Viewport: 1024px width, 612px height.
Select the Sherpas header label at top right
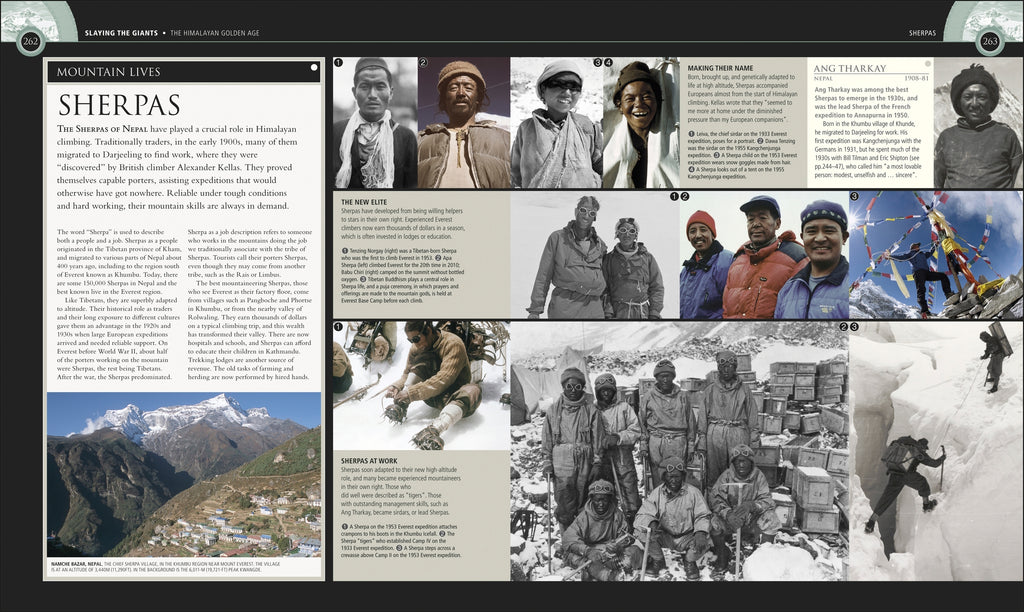(x=922, y=33)
